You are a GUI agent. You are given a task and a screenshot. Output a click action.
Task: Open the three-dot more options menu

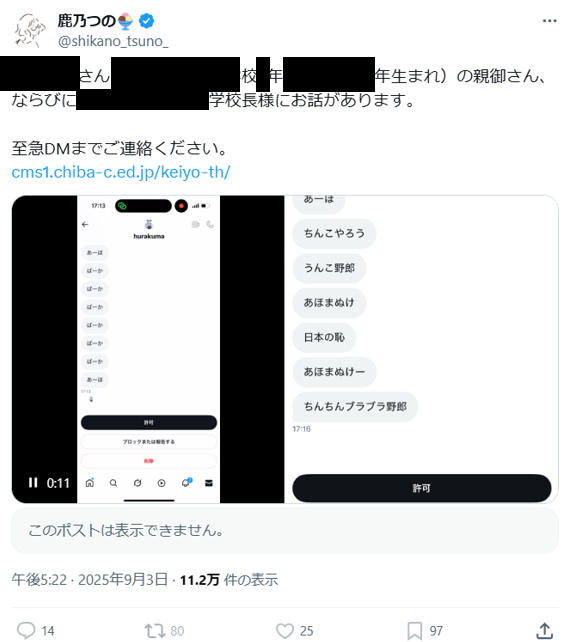(x=549, y=20)
